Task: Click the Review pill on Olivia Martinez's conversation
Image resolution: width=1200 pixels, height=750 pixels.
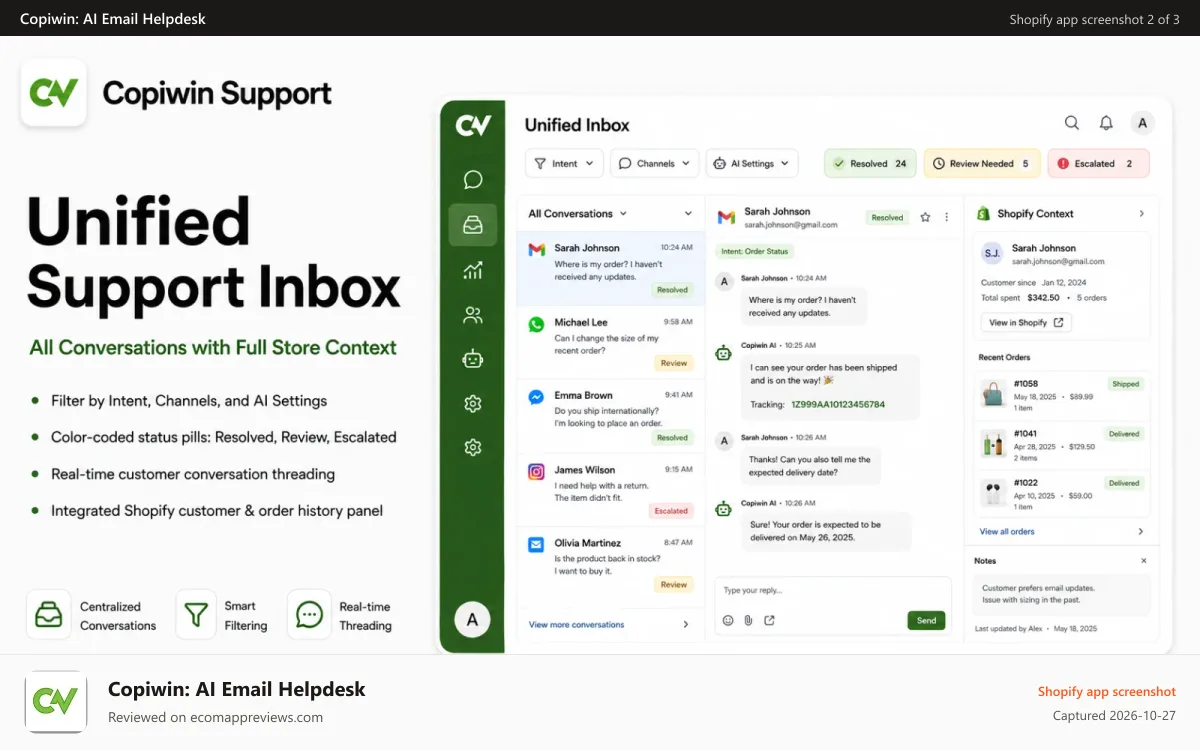Action: [674, 584]
